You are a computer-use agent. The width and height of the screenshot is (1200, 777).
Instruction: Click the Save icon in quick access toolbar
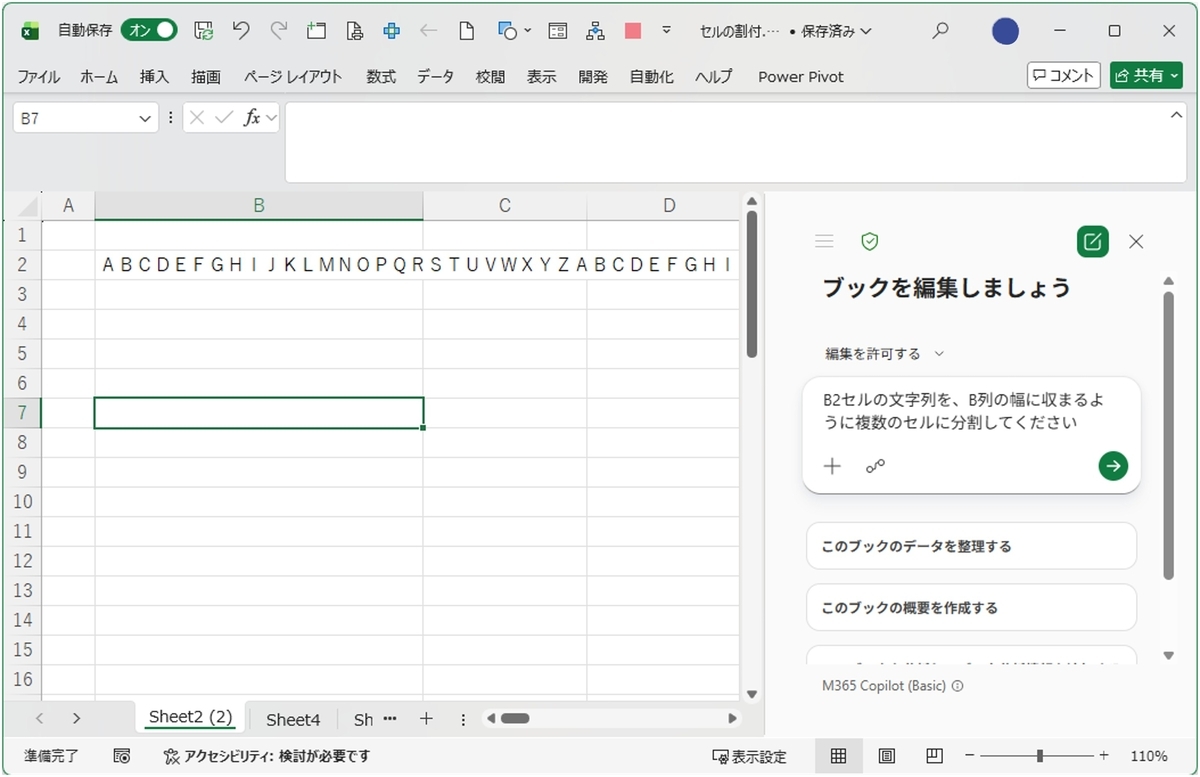coord(203,31)
